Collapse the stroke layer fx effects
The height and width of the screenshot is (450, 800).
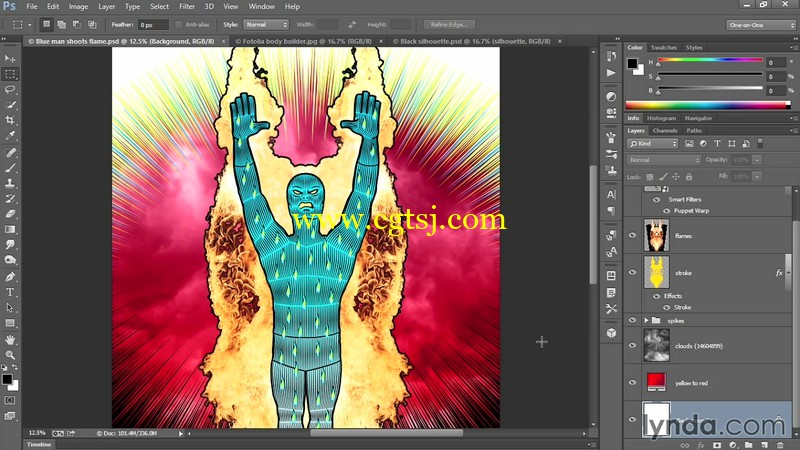point(789,272)
